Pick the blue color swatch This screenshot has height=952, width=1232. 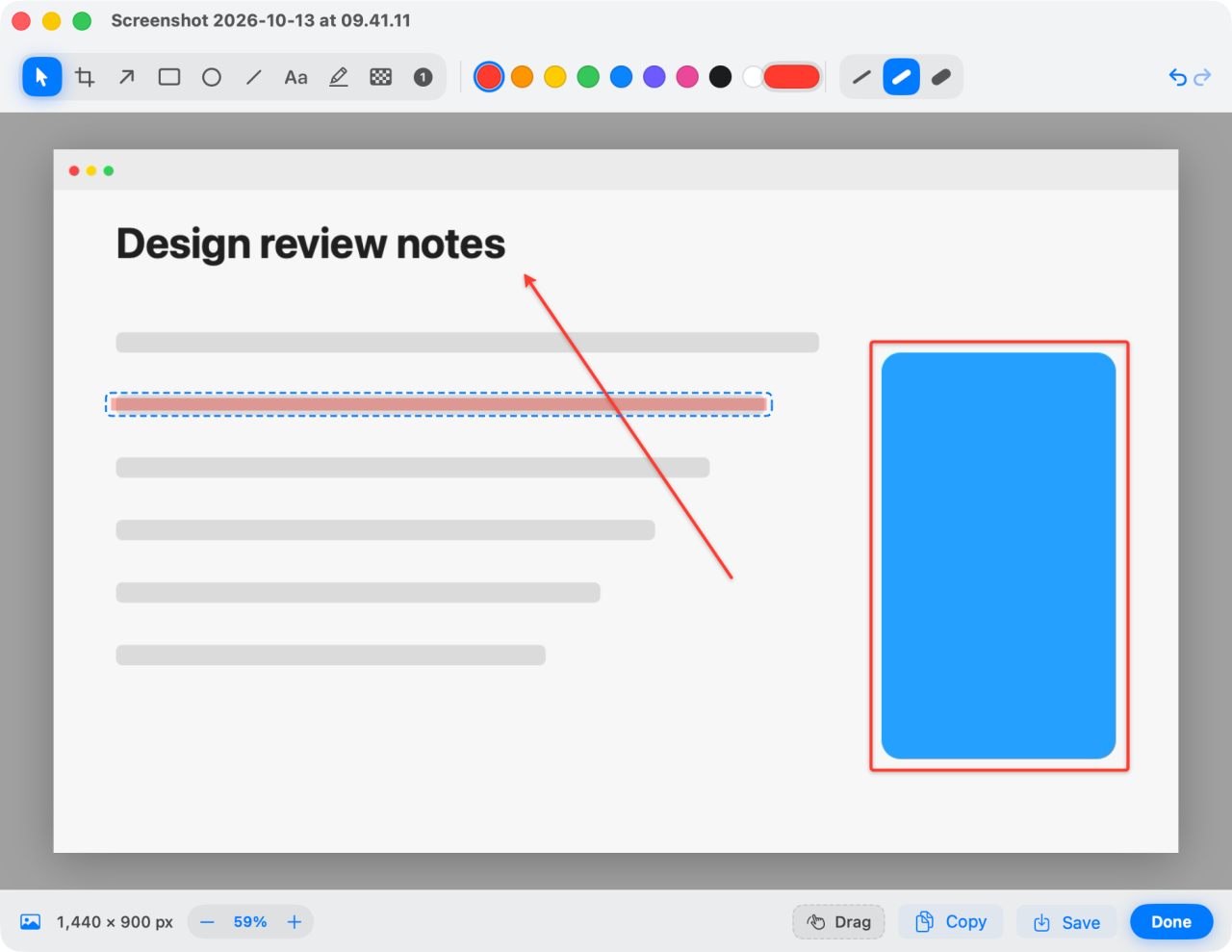point(622,77)
